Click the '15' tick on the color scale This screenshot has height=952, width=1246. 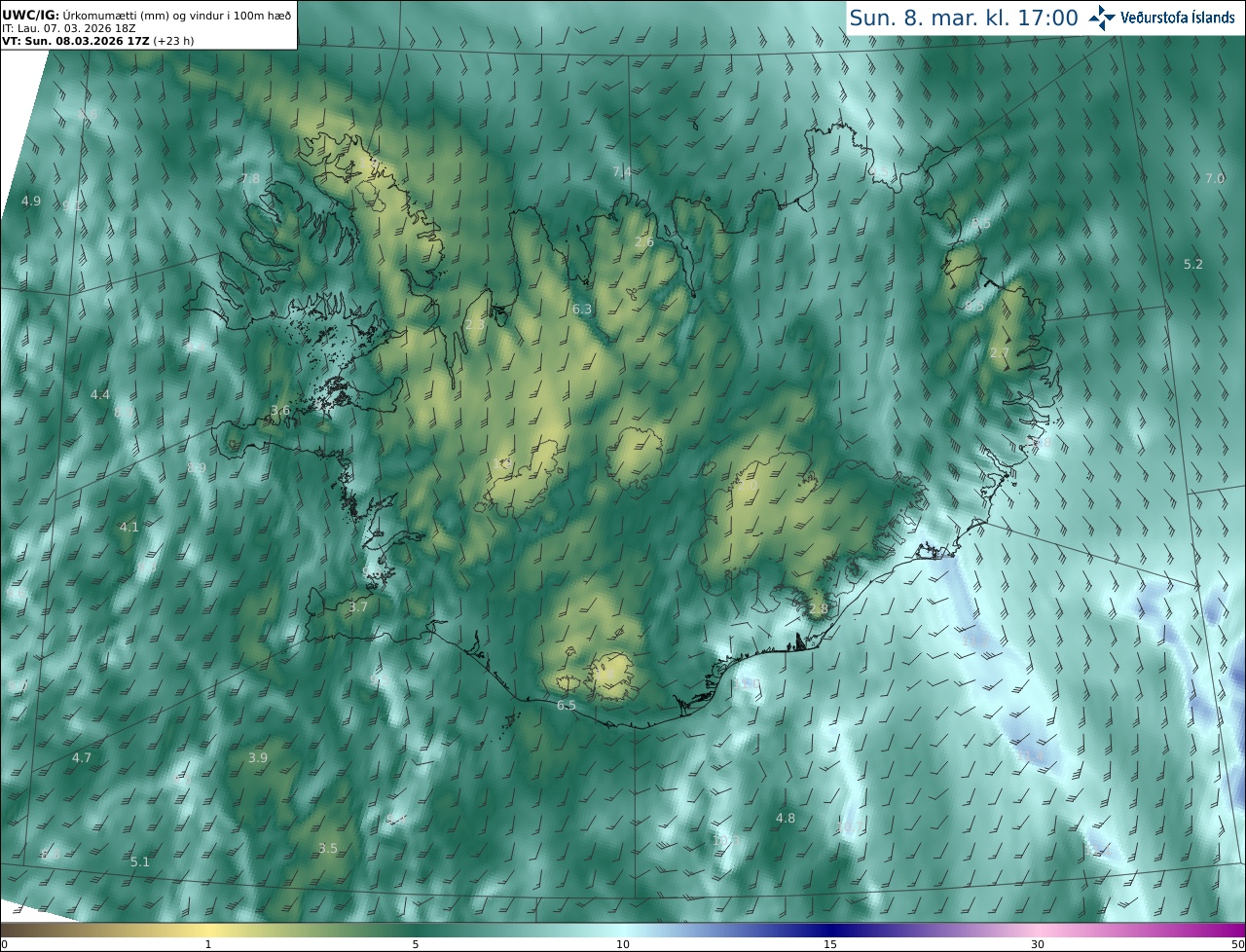point(830,944)
